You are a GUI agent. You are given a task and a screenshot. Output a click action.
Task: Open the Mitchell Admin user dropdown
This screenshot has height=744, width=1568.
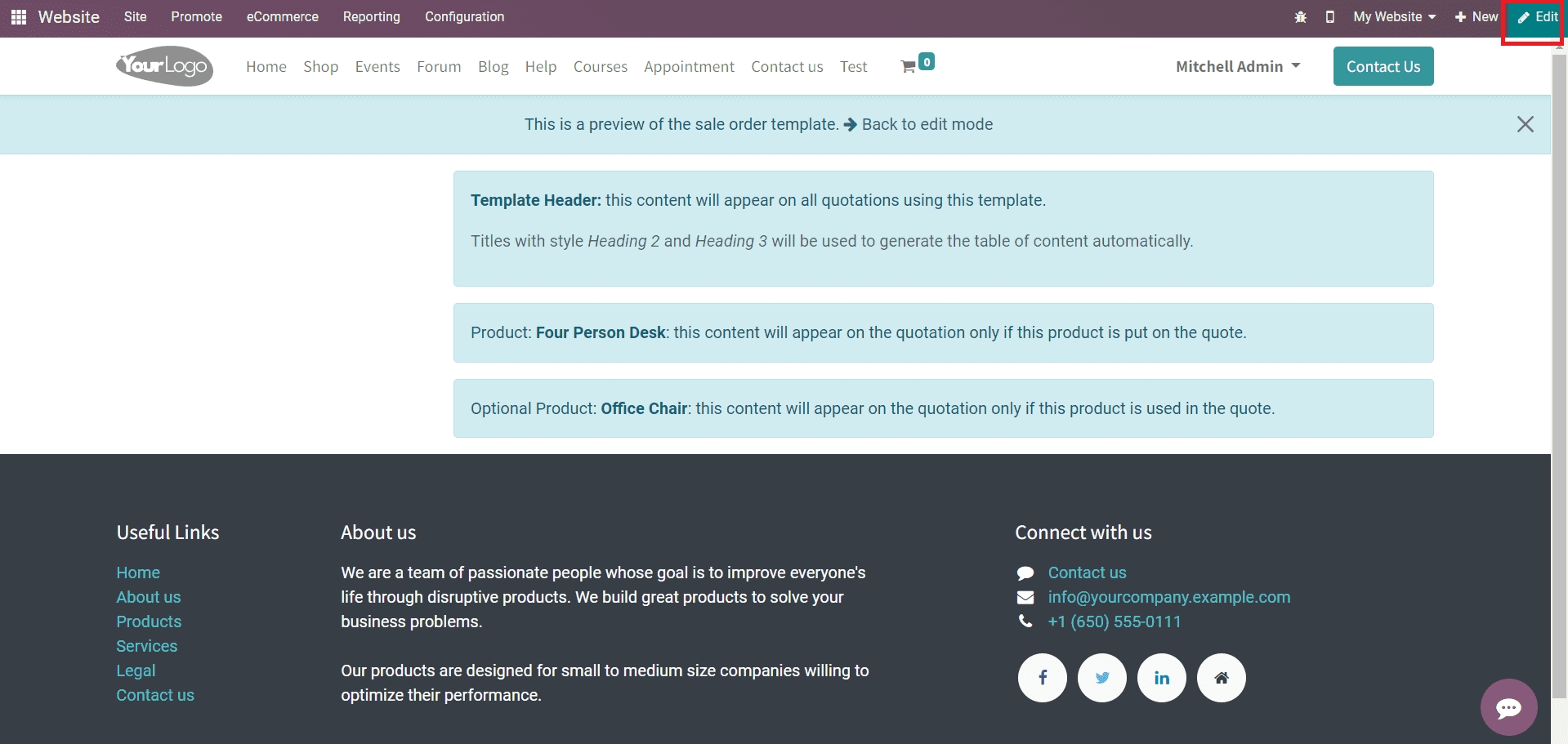pos(1237,67)
